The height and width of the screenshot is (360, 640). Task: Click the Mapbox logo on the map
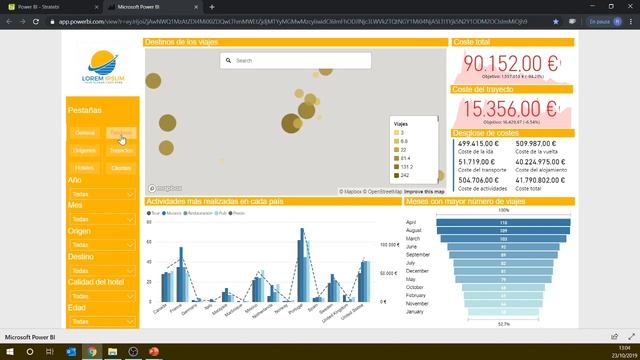coord(165,188)
